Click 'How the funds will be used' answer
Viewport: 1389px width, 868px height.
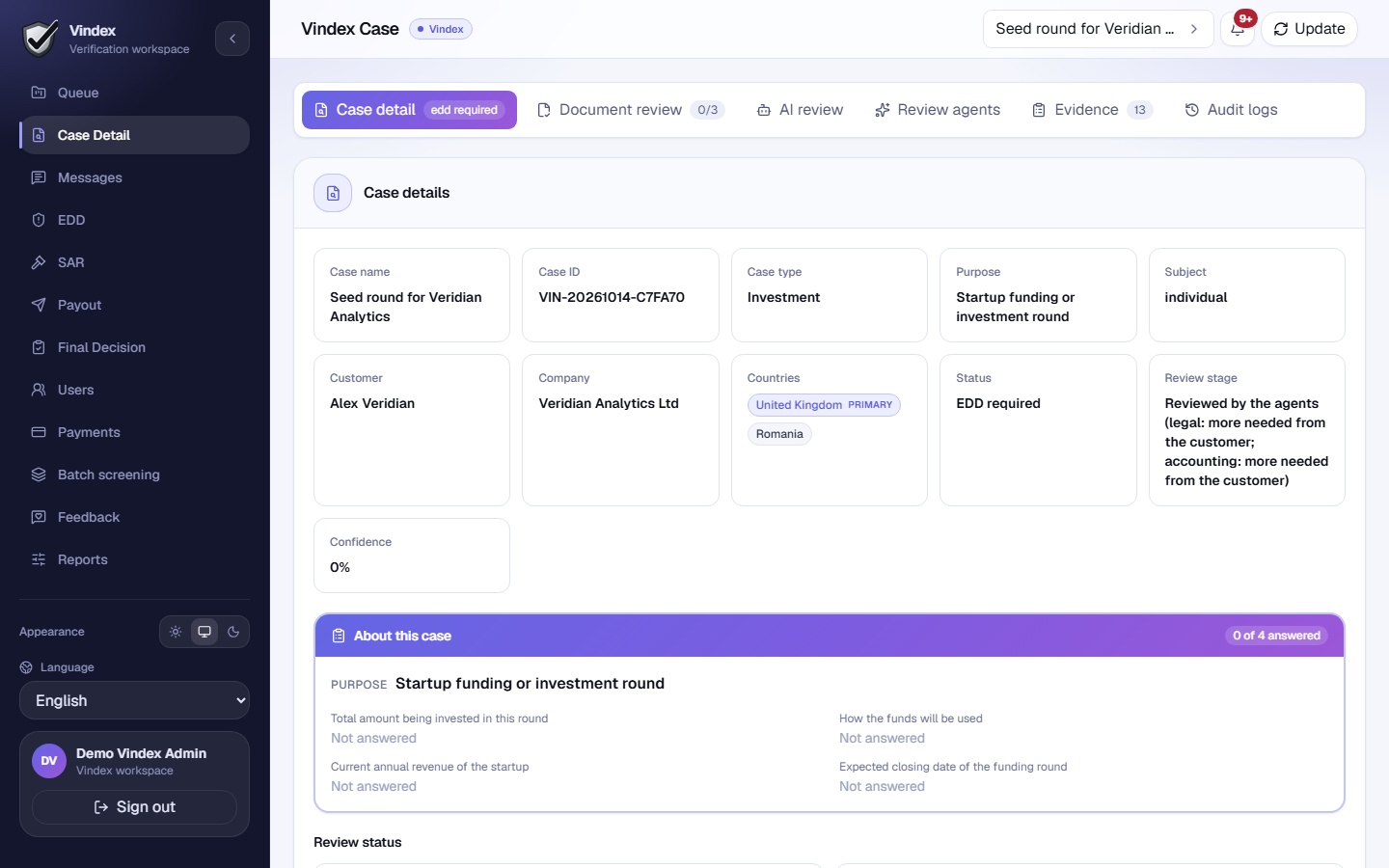click(x=882, y=738)
